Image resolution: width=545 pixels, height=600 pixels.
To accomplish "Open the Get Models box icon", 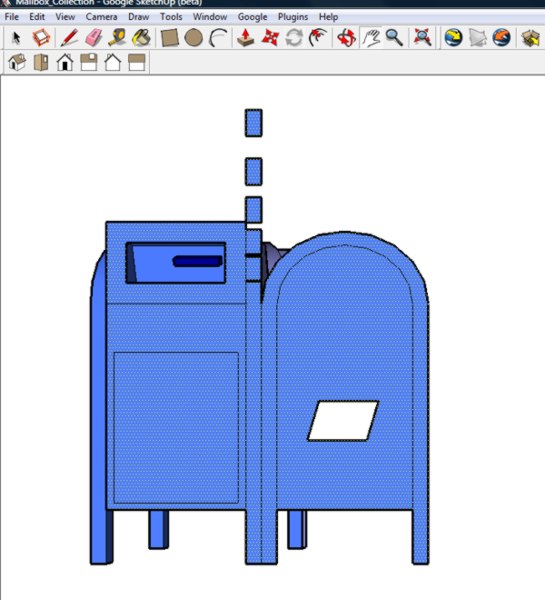I will (x=530, y=38).
